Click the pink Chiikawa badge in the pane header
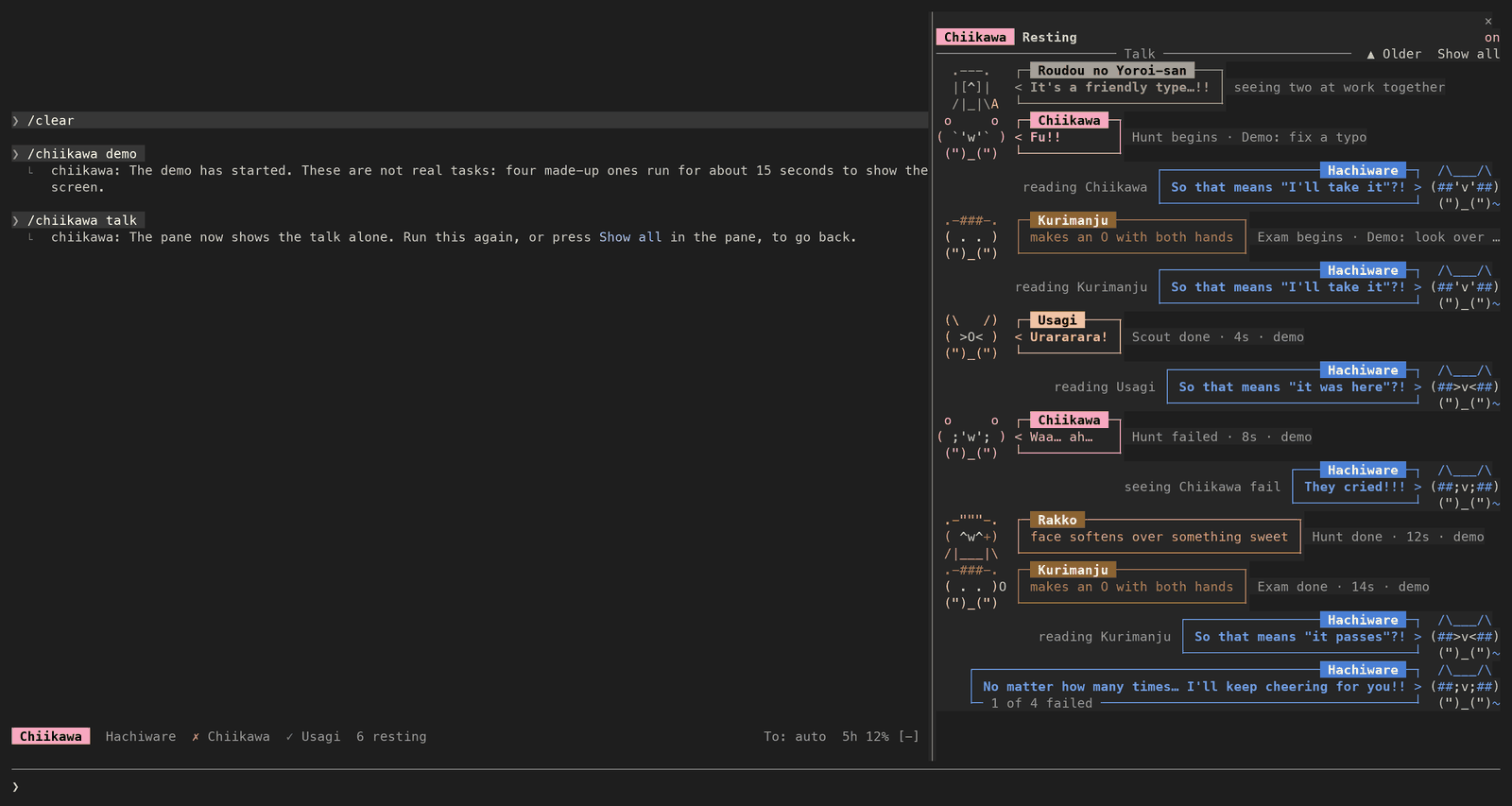 [x=975, y=38]
